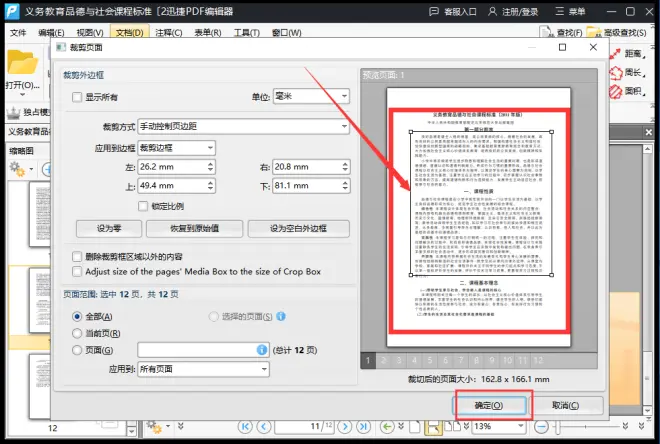This screenshot has height=444, width=660.
Task: Open the 文档(D) menu
Action: click(130, 32)
